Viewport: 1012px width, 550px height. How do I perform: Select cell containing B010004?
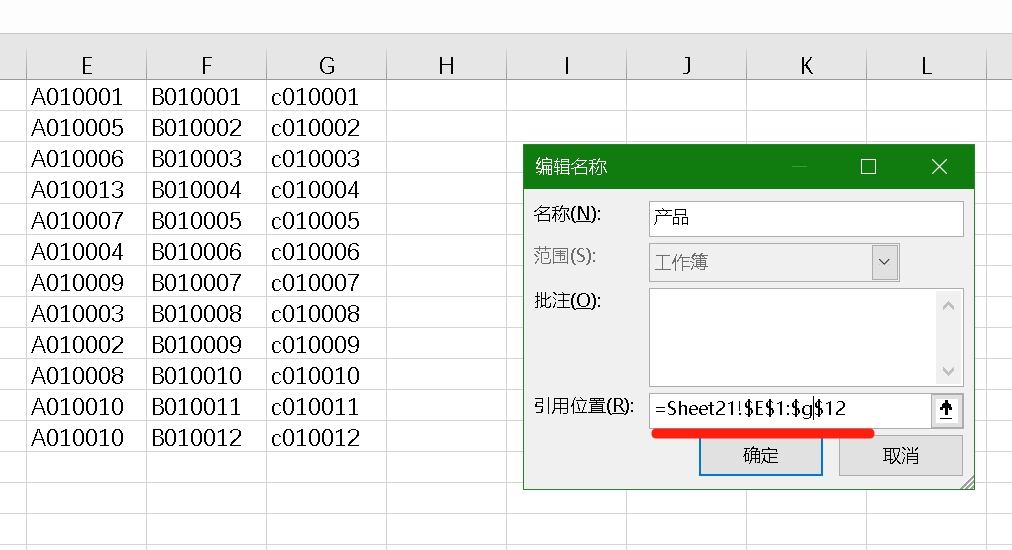pos(207,189)
